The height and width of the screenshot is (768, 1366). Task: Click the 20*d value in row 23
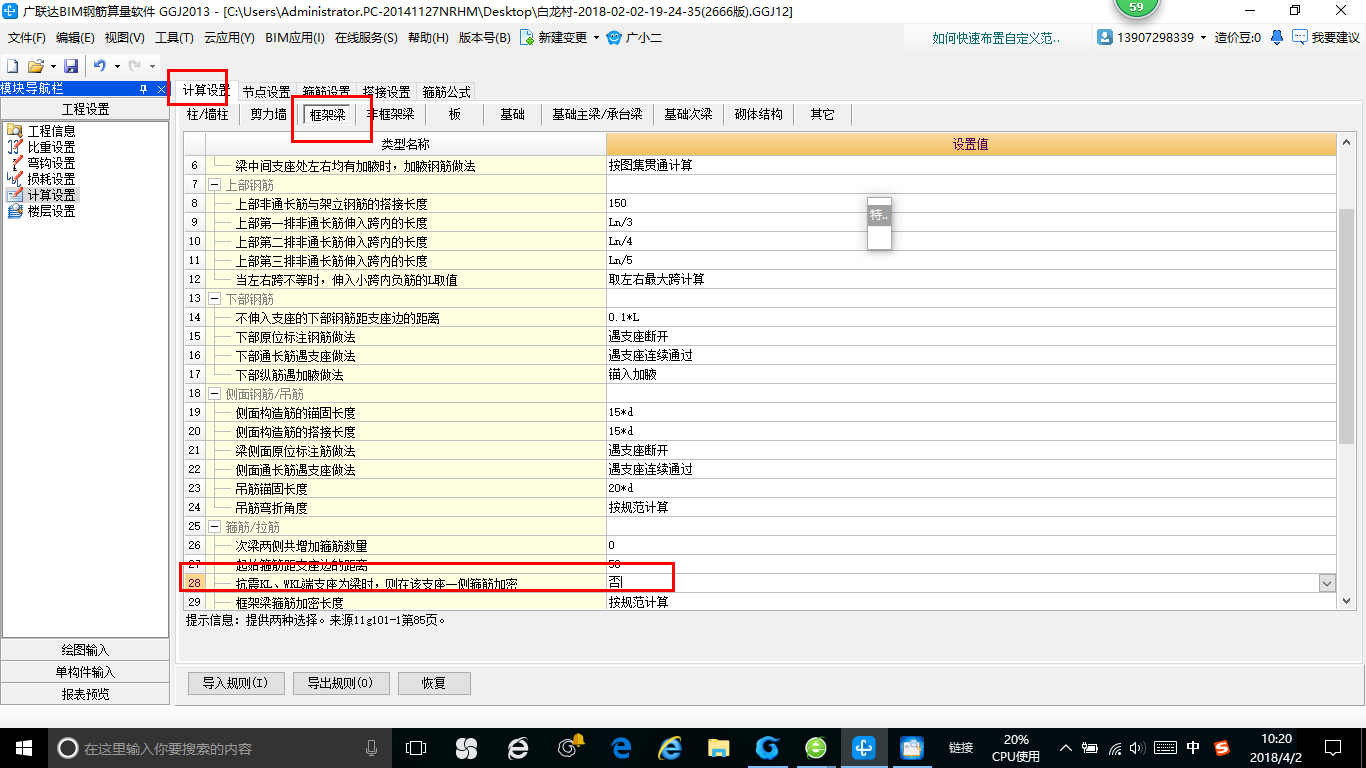click(971, 489)
